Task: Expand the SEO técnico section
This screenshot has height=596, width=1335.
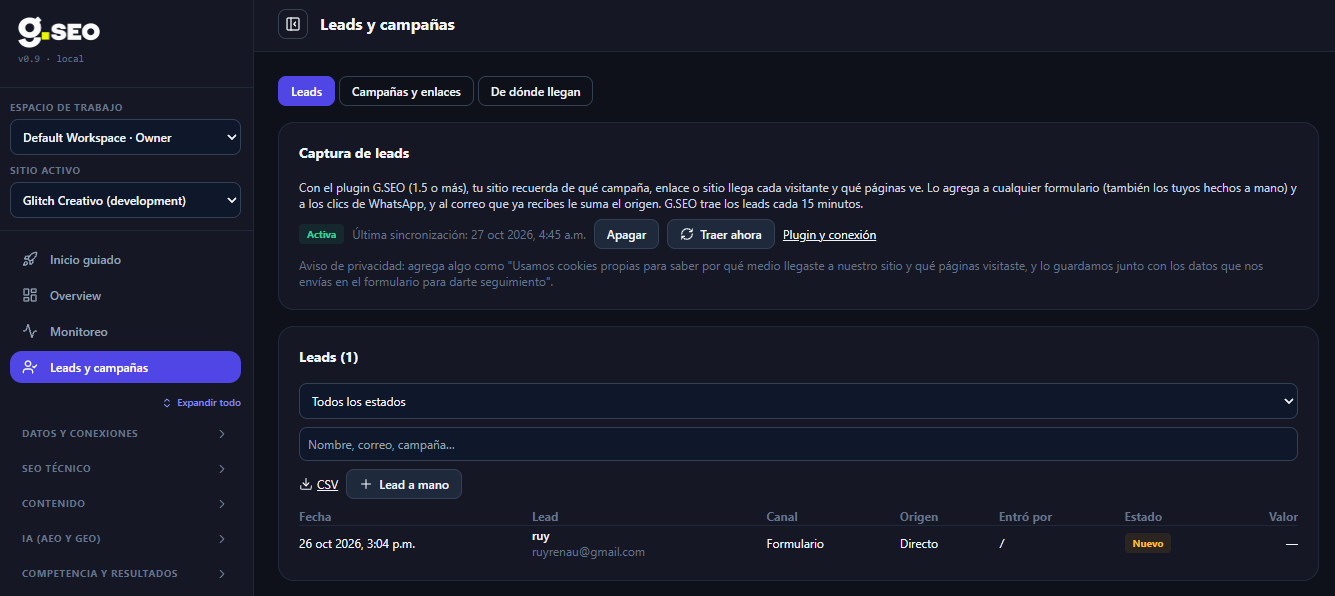Action: click(125, 469)
